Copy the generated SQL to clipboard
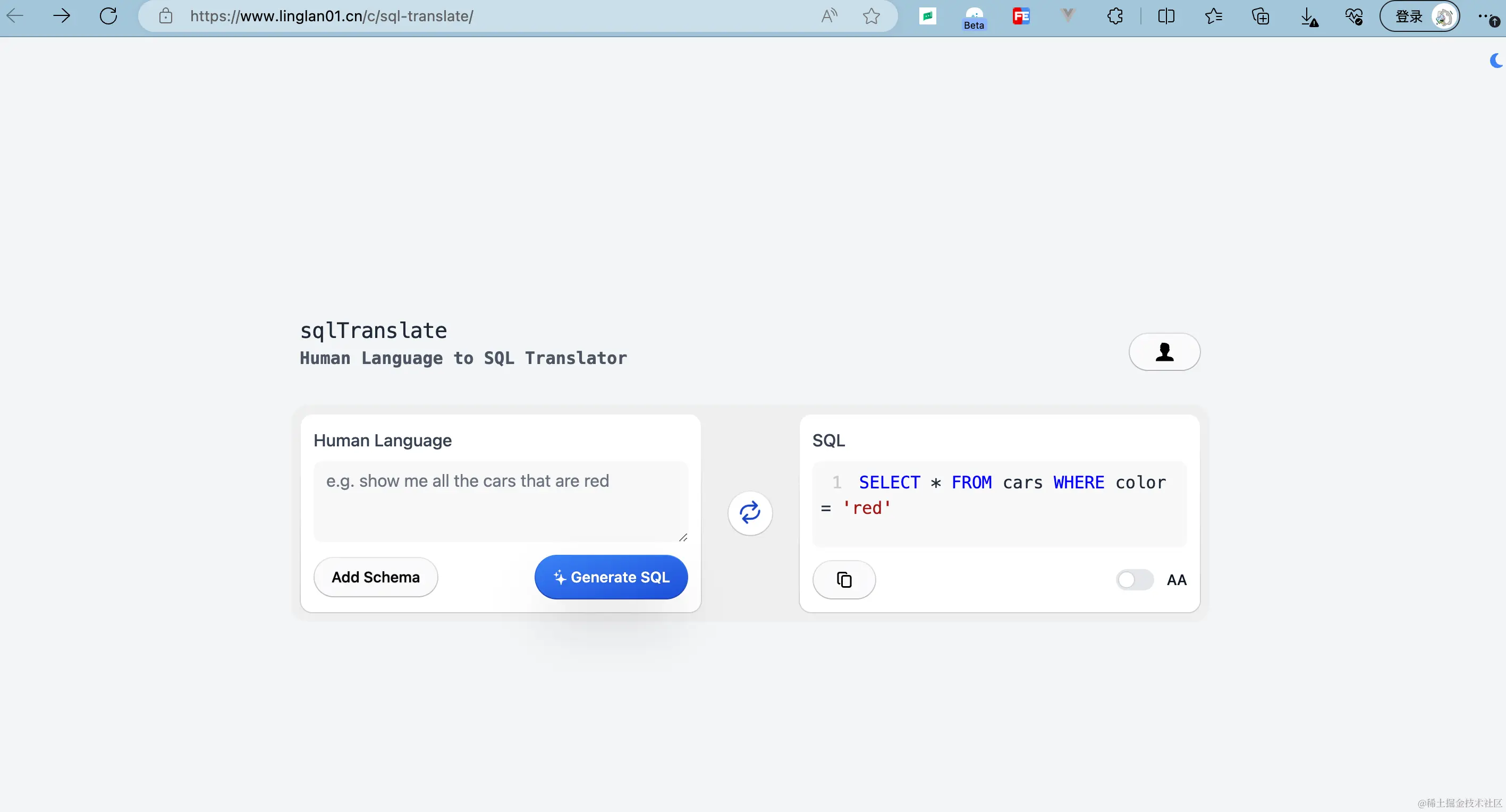Screen dimensions: 1506x812 pos(844,580)
